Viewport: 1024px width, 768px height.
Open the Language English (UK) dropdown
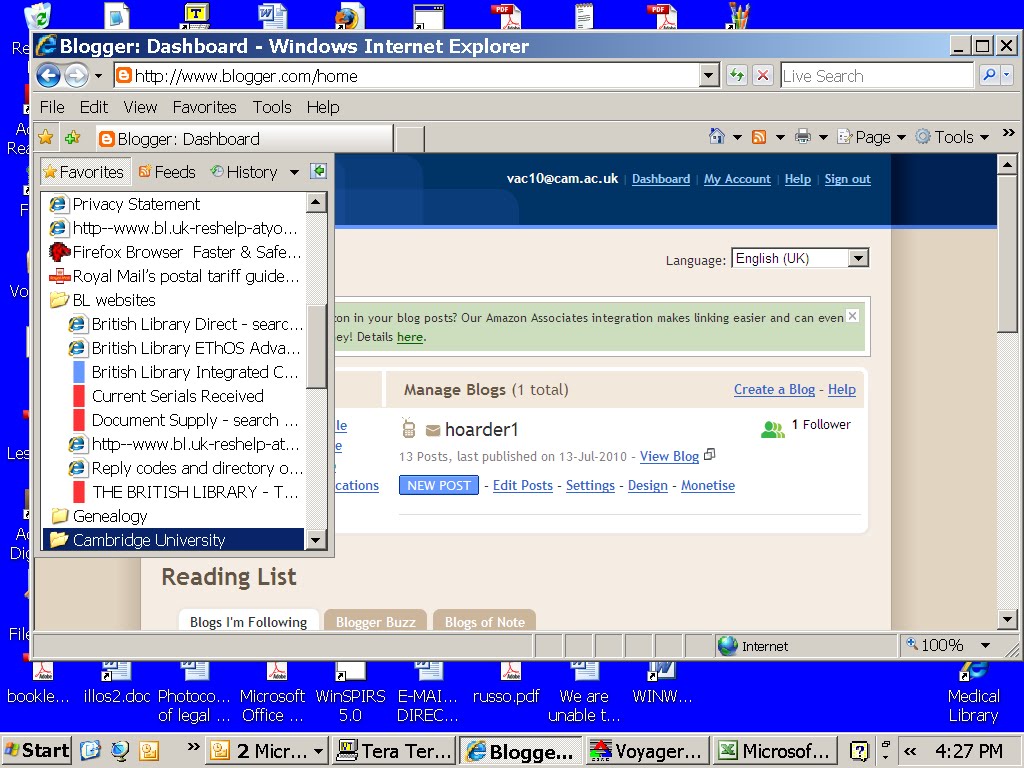click(x=801, y=258)
